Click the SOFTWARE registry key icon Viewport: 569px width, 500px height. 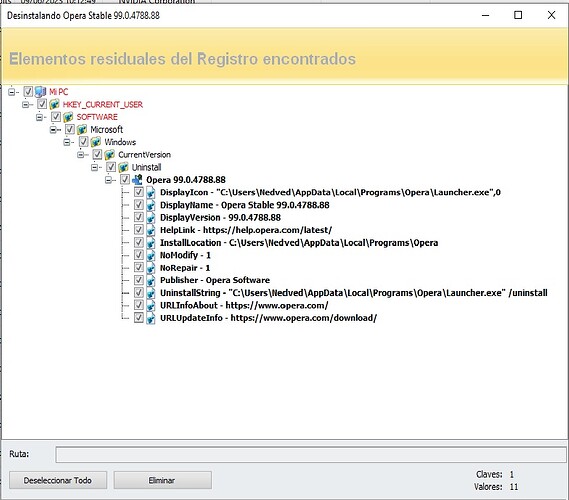click(68, 117)
